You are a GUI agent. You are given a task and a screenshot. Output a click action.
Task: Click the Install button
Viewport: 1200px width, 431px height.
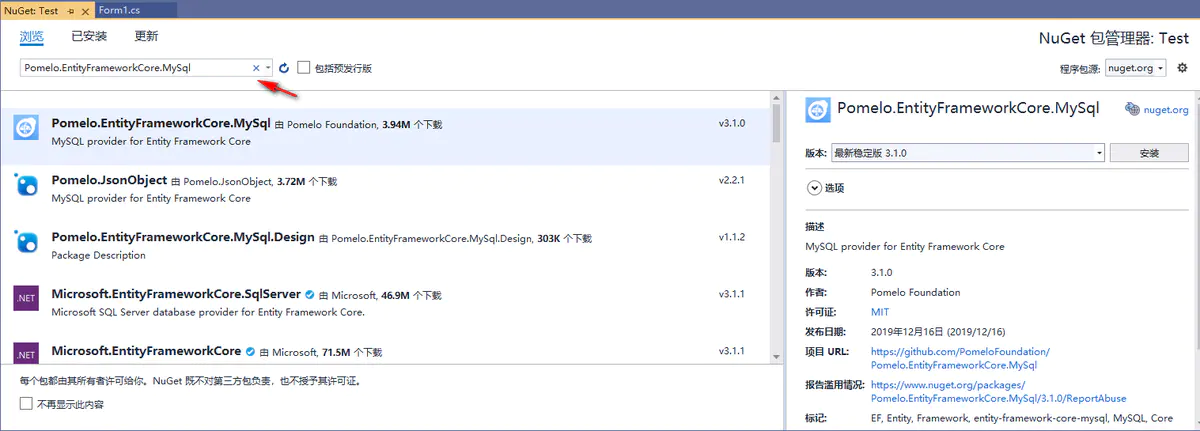(1149, 153)
